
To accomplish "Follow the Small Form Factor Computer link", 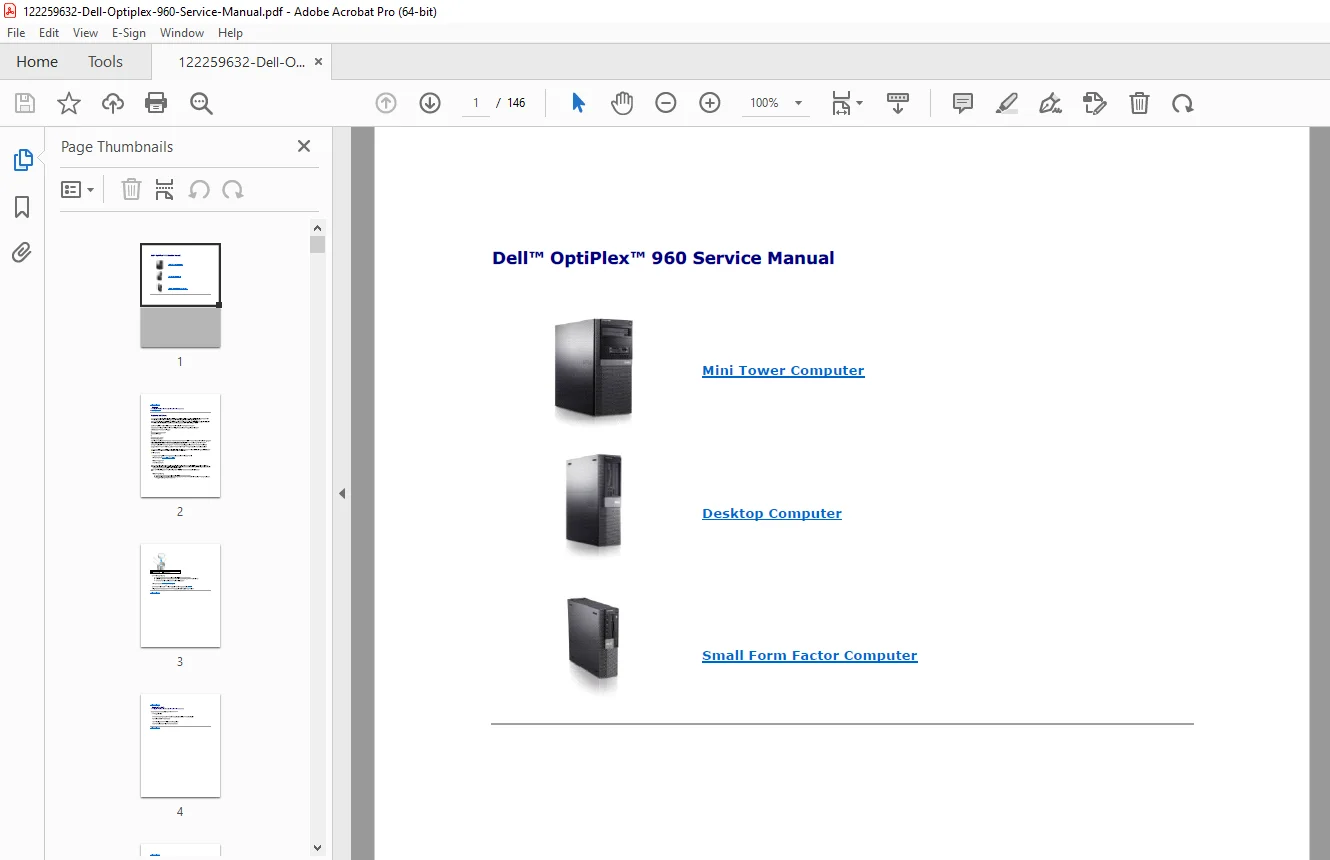I will pyautogui.click(x=810, y=655).
